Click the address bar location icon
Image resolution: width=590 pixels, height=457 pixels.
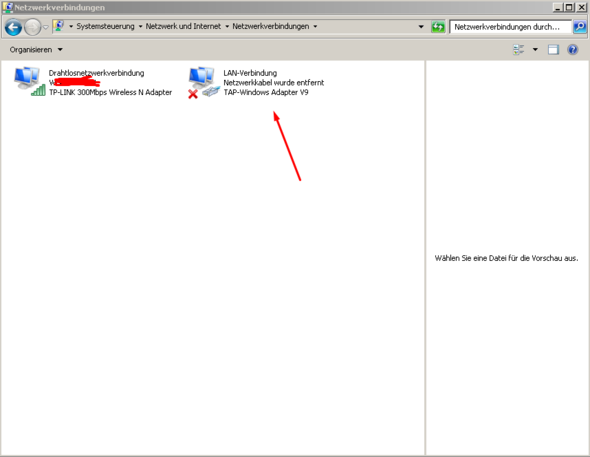coord(59,26)
